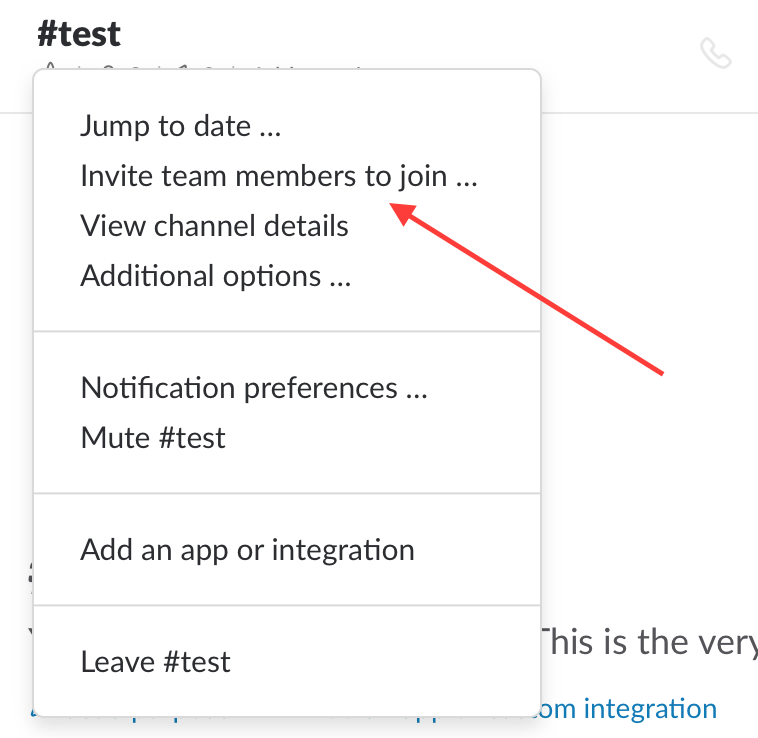Open Notification preferences dialog
The image size is (758, 738).
tap(254, 388)
